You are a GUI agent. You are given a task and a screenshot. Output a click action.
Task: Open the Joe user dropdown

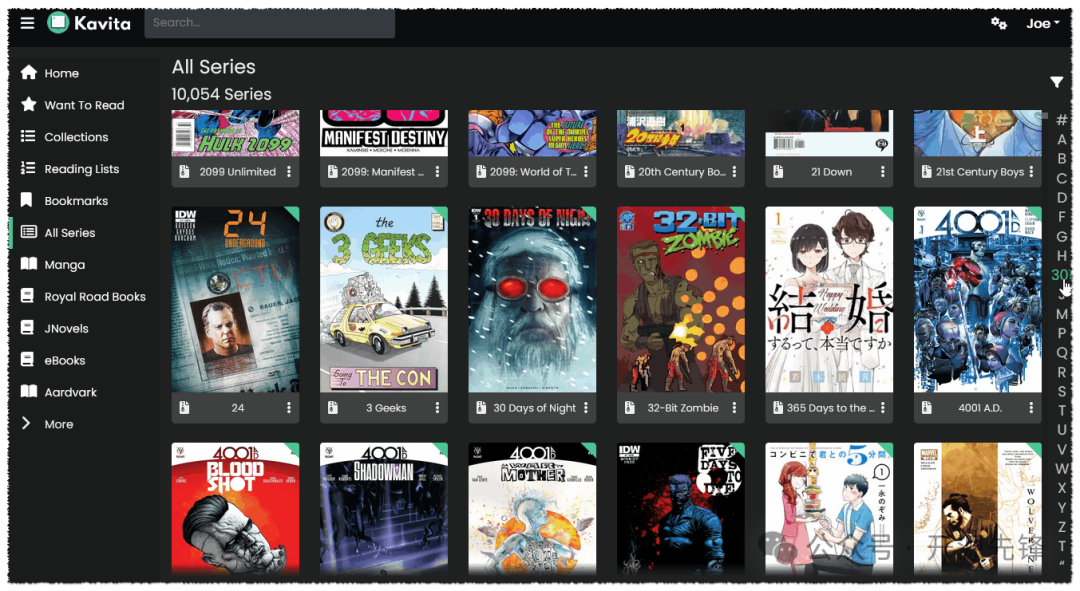click(1042, 23)
